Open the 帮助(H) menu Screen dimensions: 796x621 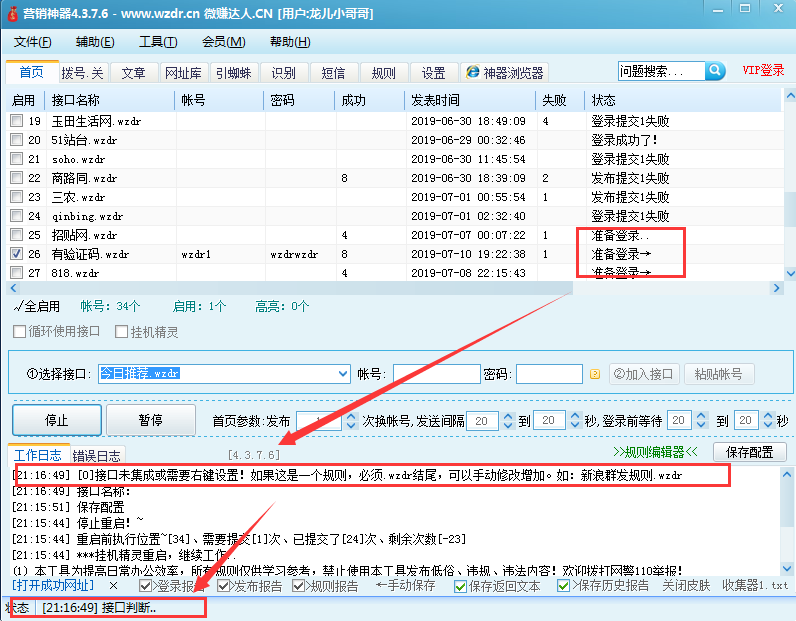pos(290,42)
